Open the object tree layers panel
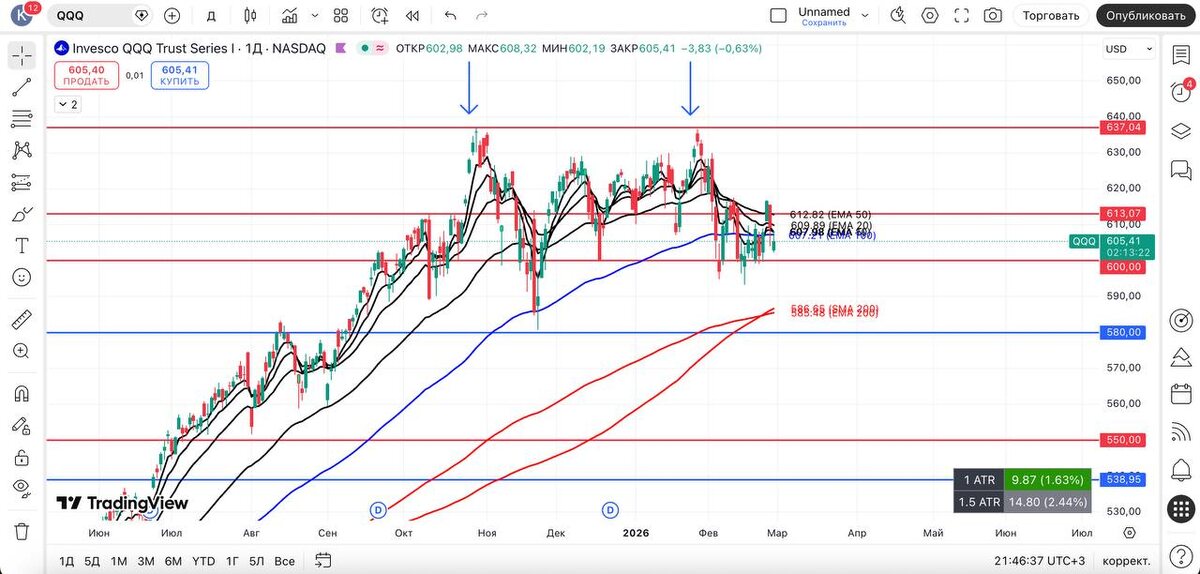The height and width of the screenshot is (574, 1200). (1181, 131)
